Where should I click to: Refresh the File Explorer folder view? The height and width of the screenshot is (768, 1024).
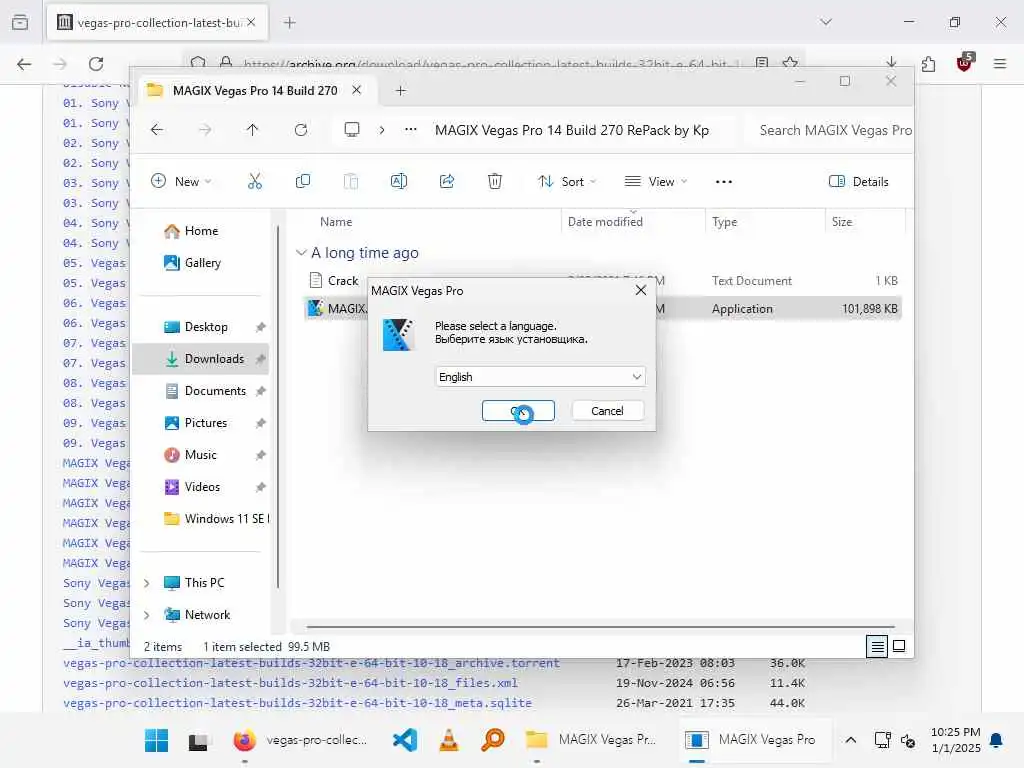point(301,130)
